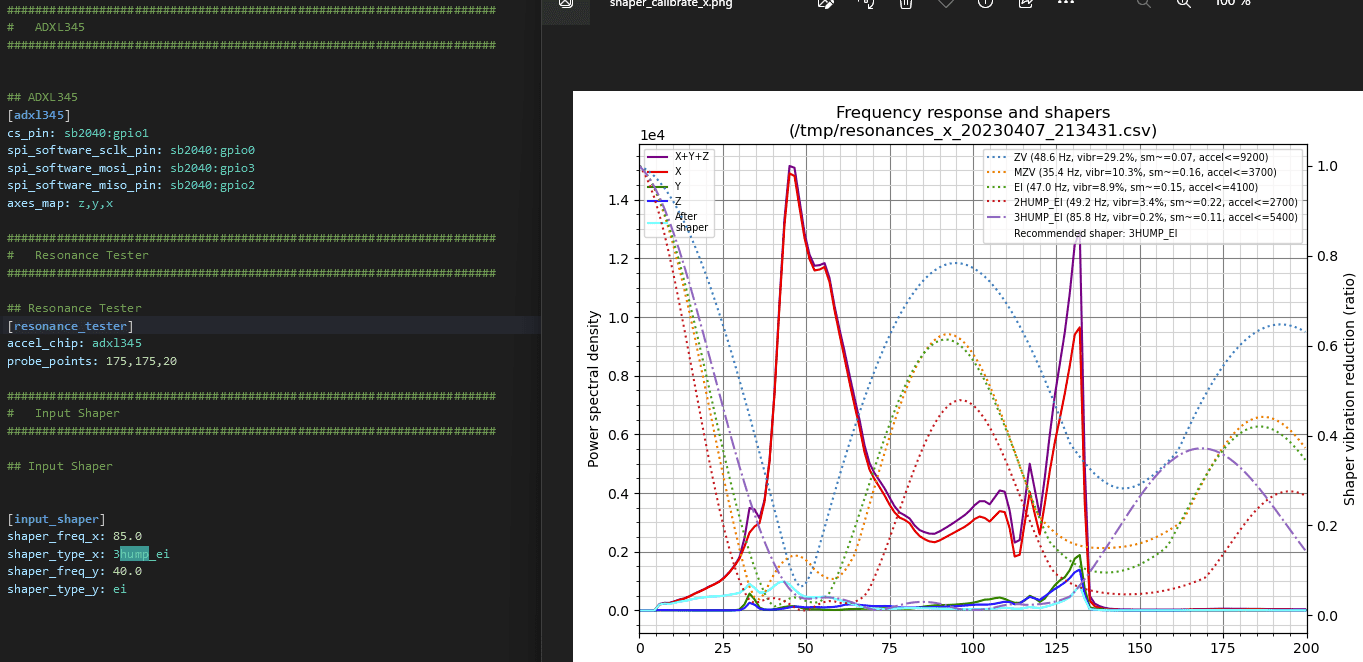This screenshot has height=662, width=1363.
Task: Click the 3HUMP_EI (85.8 Hz) legend entry
Action: click(1142, 217)
